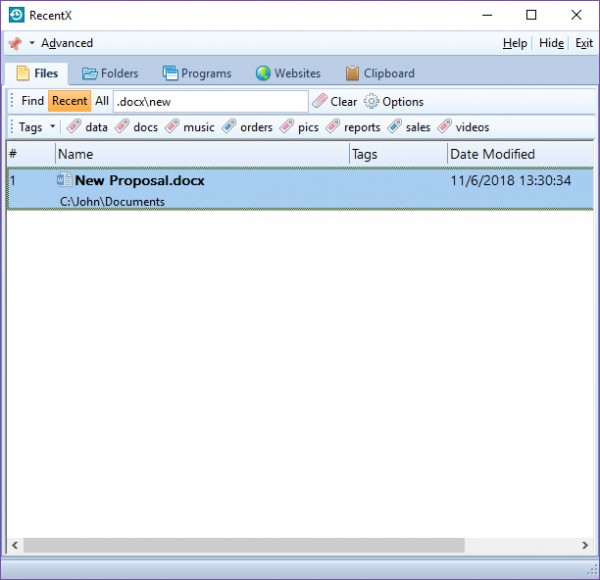Filter by the videos tag
600x580 pixels.
pyautogui.click(x=463, y=127)
